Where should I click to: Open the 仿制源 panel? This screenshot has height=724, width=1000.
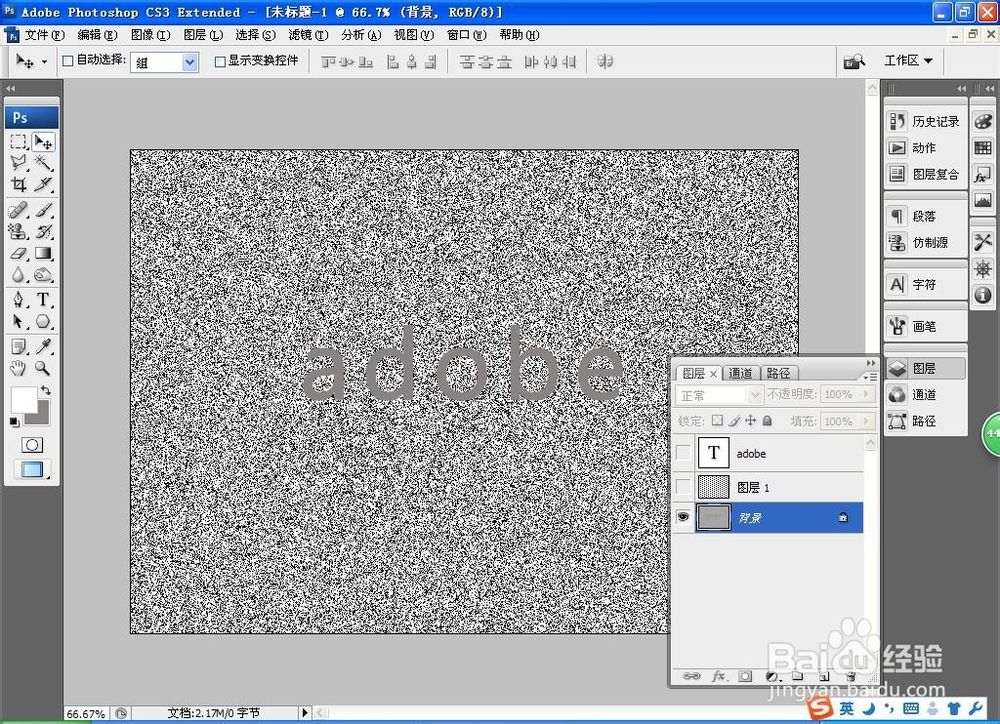[x=925, y=242]
